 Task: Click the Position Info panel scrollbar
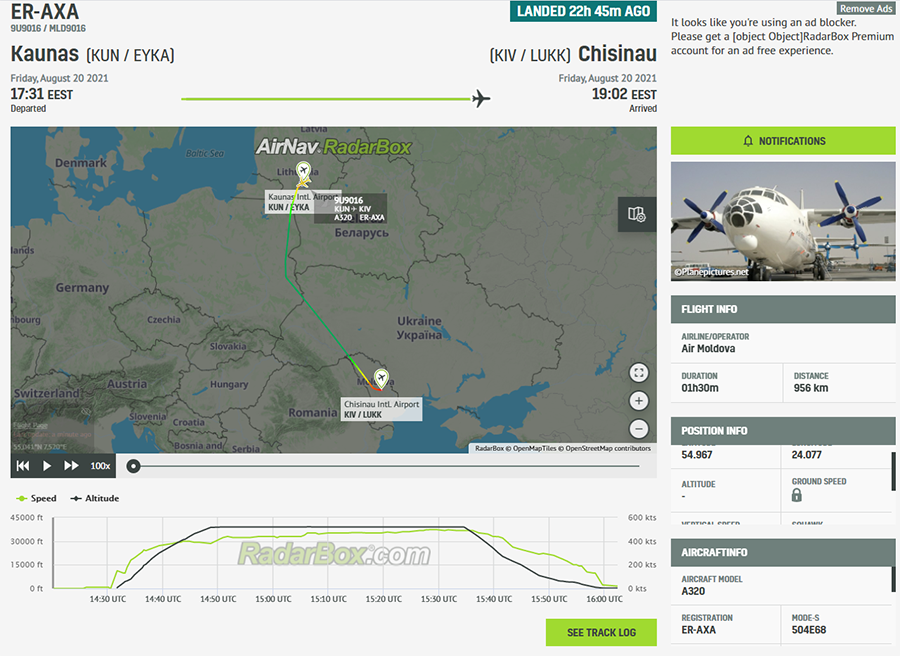pos(893,472)
